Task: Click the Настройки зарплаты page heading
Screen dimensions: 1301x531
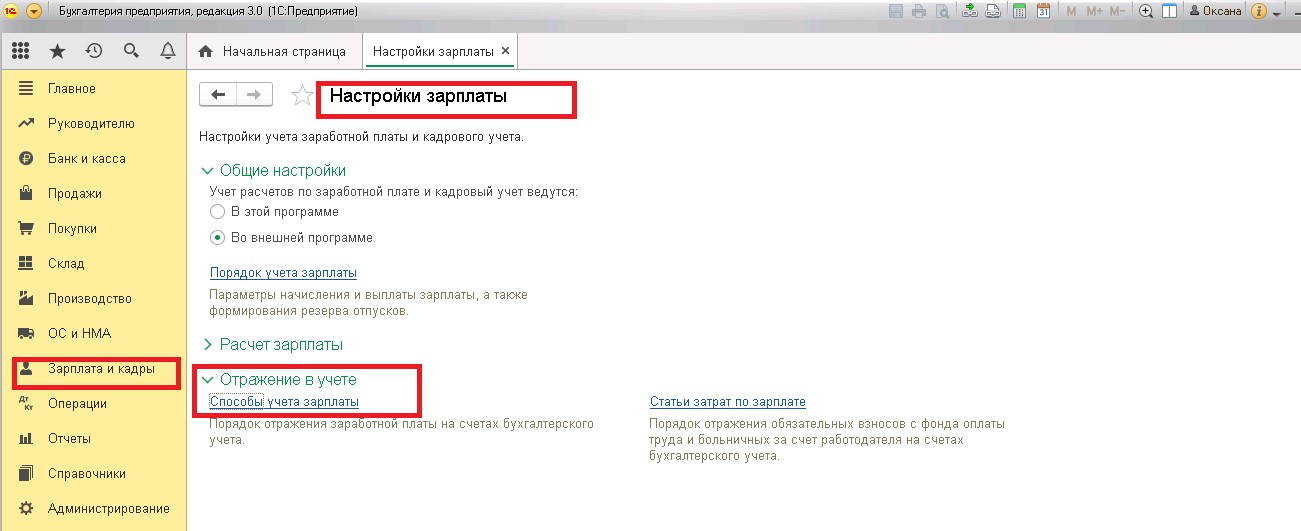Action: [x=419, y=97]
